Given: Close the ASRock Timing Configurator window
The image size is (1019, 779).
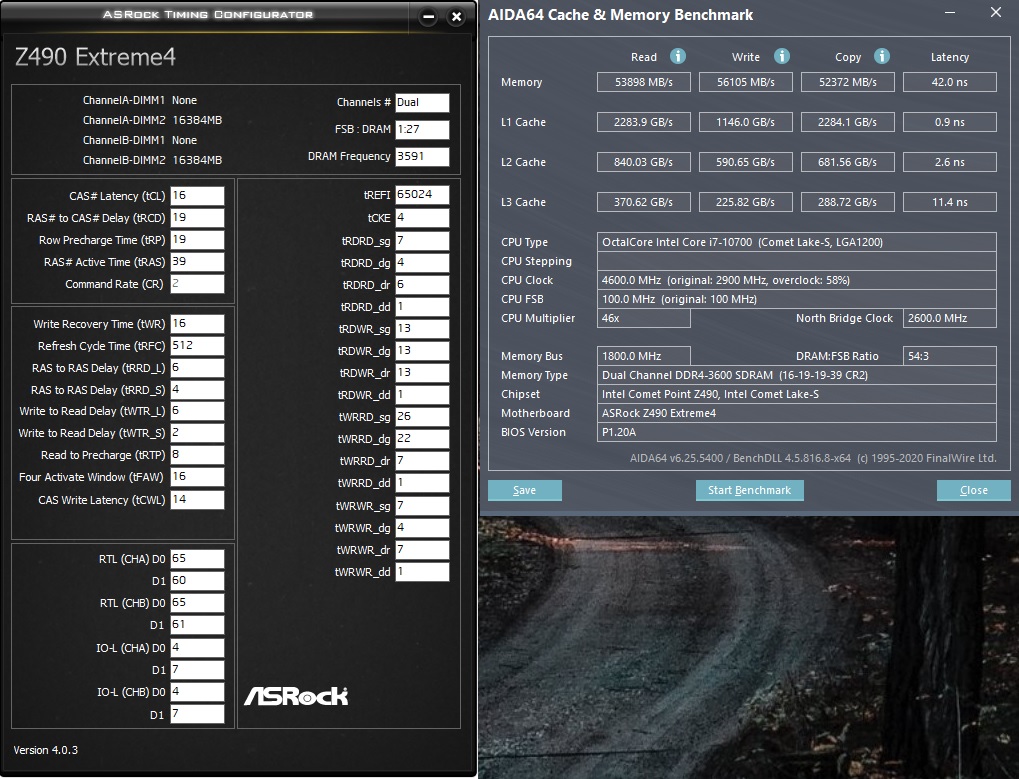Looking at the screenshot, I should 456,17.
